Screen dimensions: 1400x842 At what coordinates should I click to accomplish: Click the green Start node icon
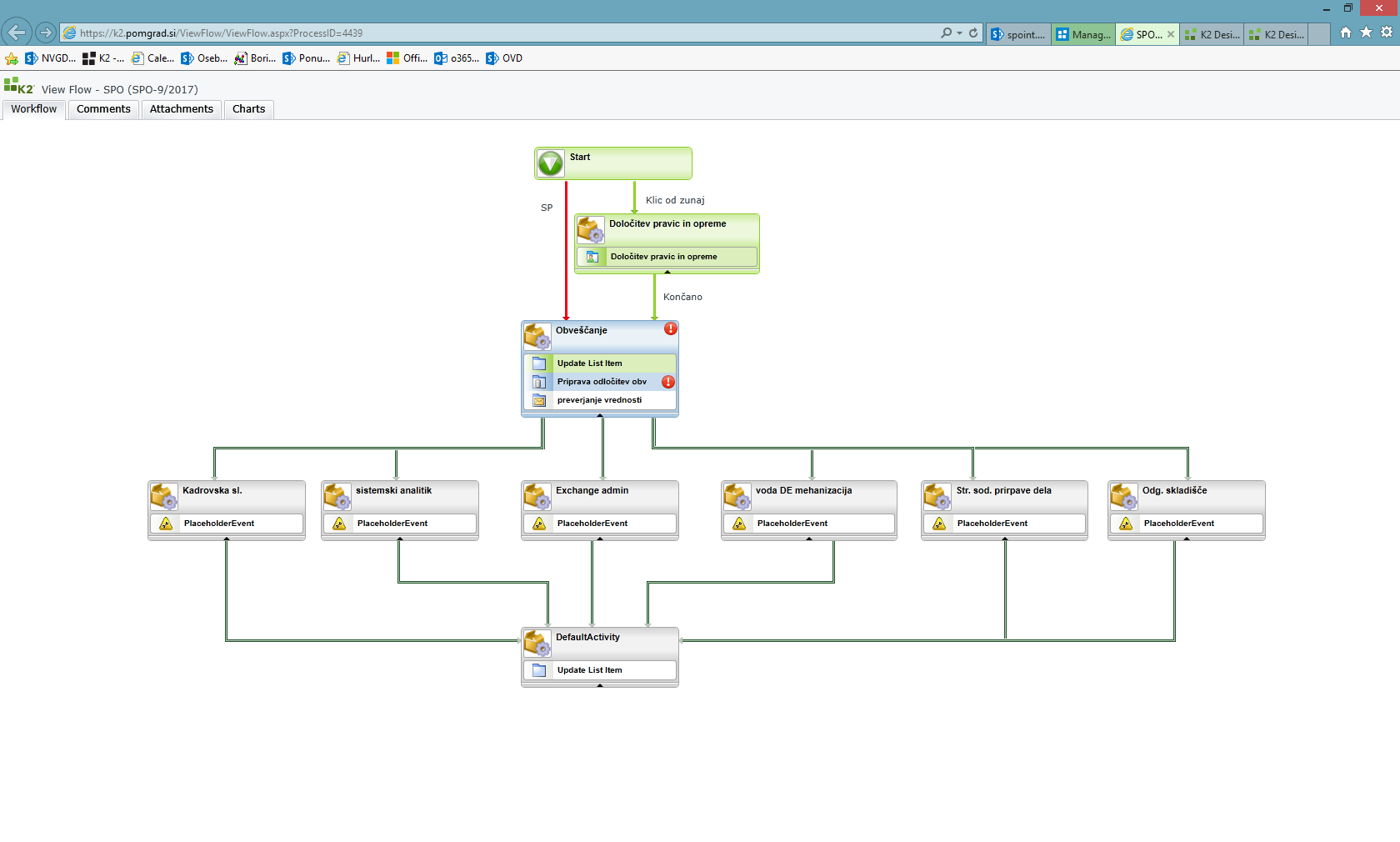(550, 163)
